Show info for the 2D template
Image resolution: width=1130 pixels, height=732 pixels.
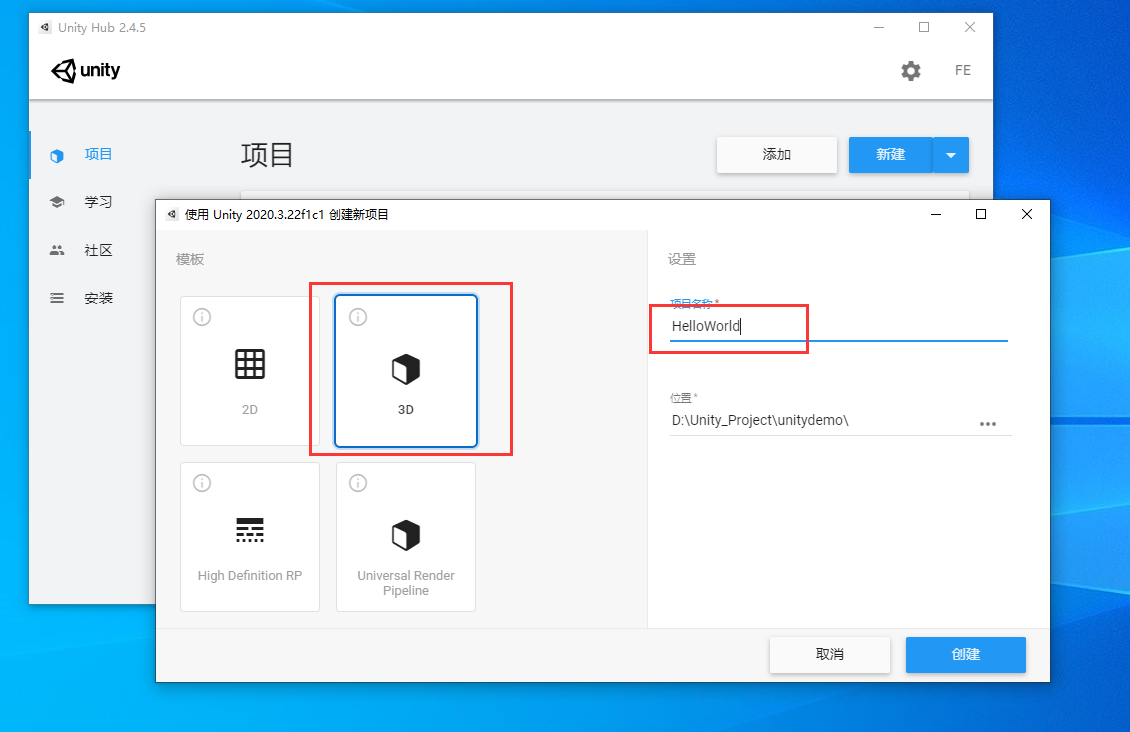pyautogui.click(x=202, y=317)
